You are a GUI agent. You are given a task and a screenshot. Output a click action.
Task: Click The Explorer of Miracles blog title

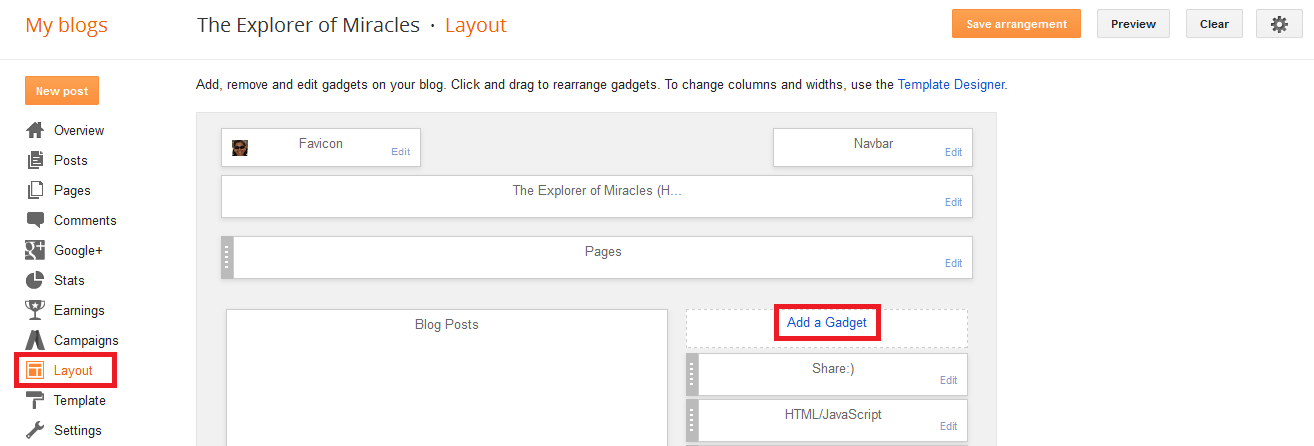pos(308,25)
